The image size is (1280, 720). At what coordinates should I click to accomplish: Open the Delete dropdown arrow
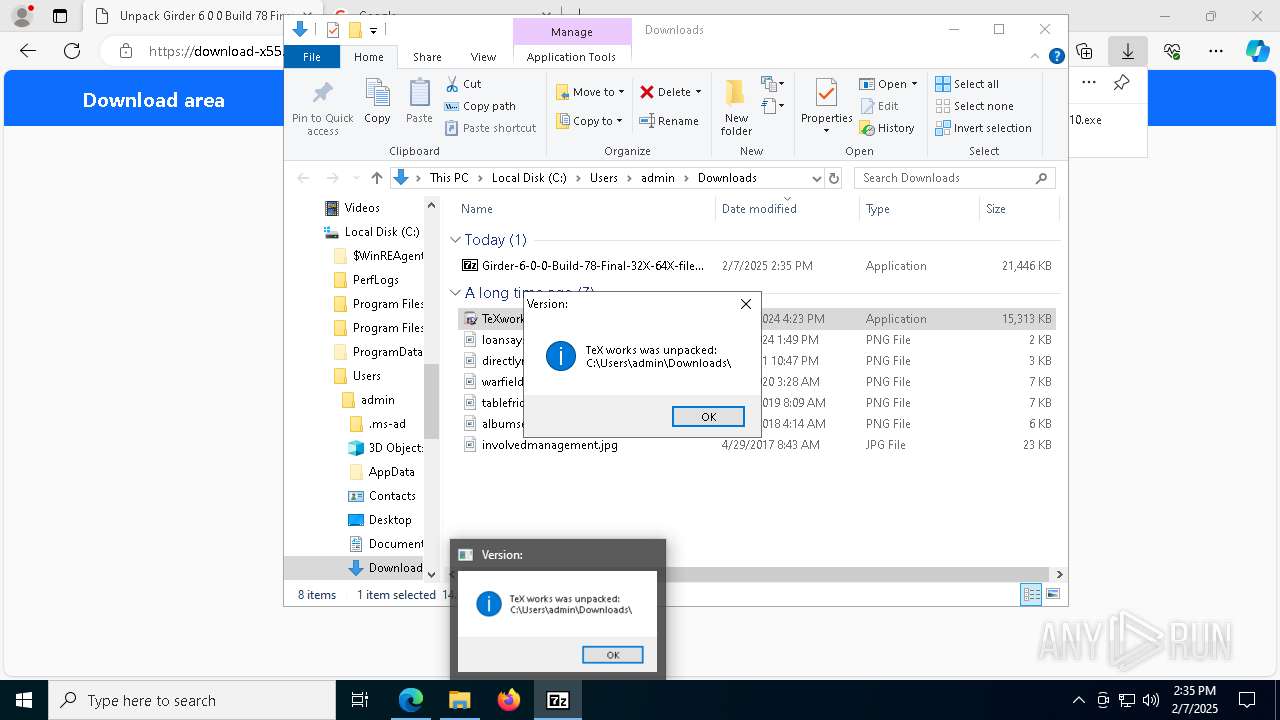pos(698,92)
